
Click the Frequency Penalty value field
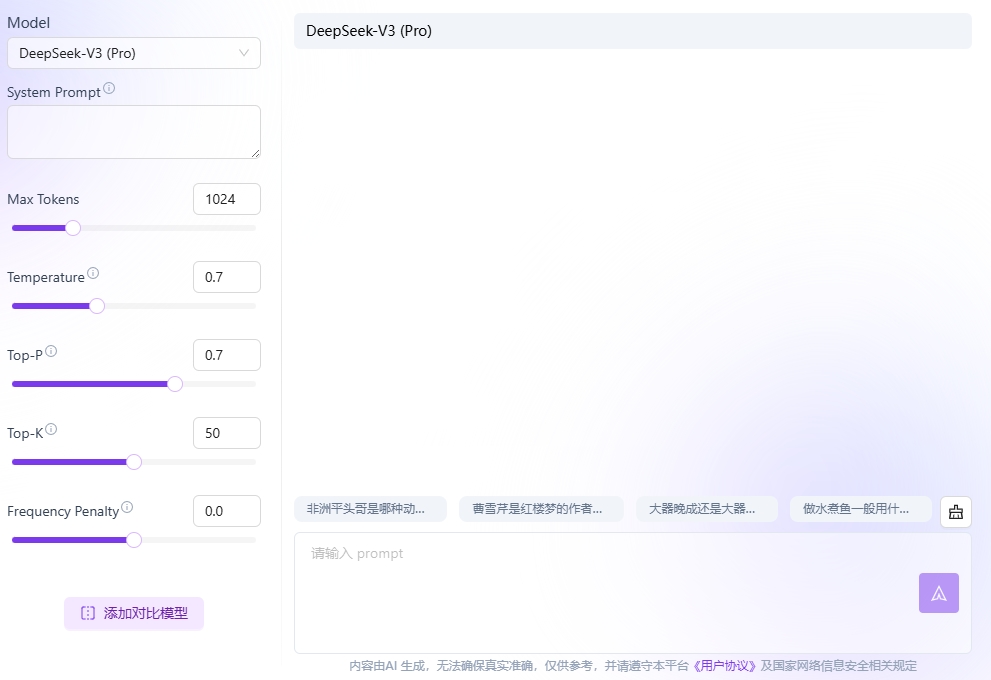(x=227, y=511)
